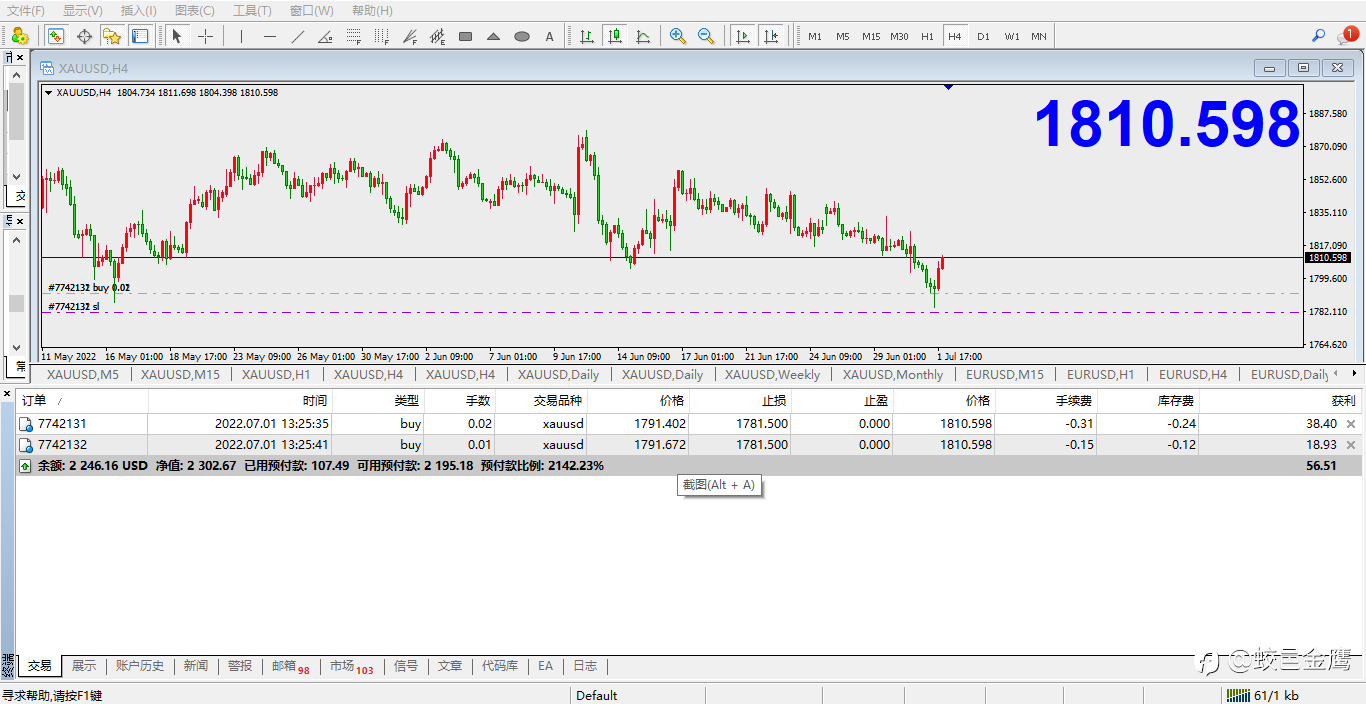1366x704 pixels.
Task: Sort orders by 订单 column header
Action: pos(82,400)
